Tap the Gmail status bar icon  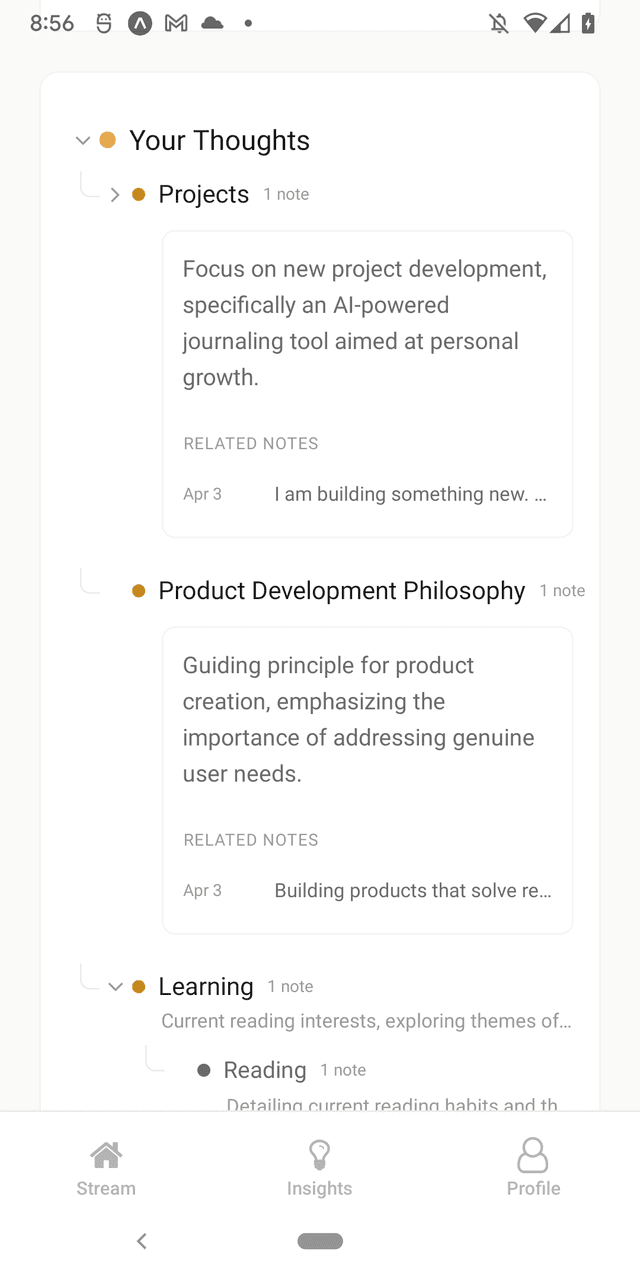176,23
